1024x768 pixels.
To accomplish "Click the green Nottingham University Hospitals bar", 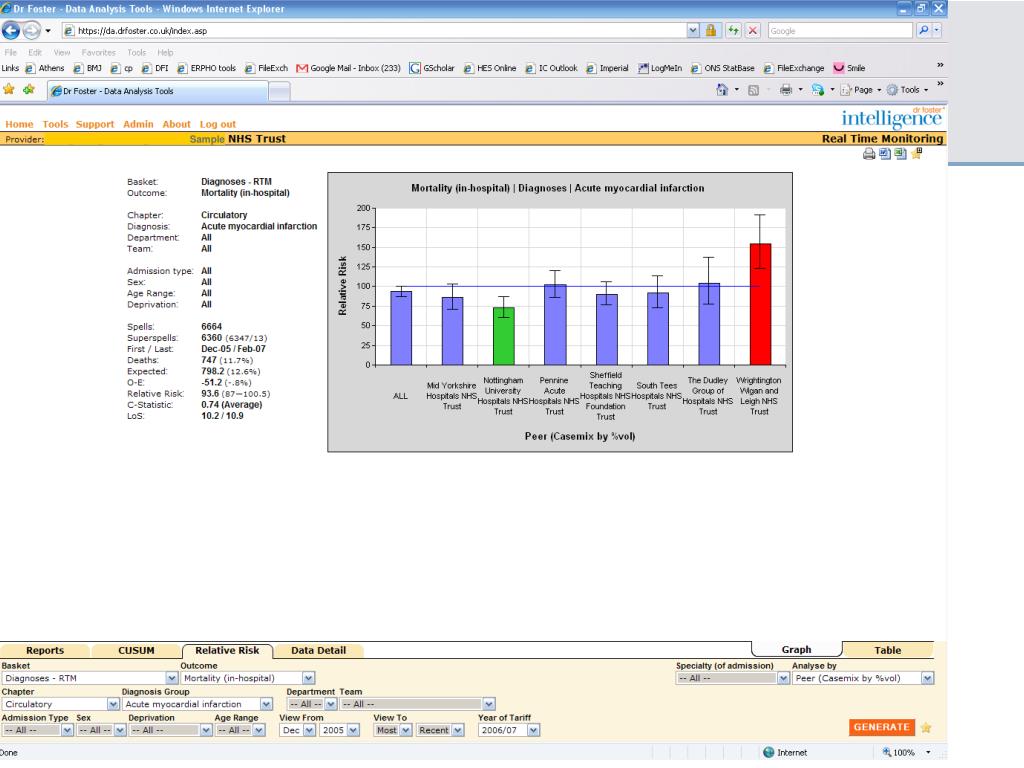I will 504,336.
